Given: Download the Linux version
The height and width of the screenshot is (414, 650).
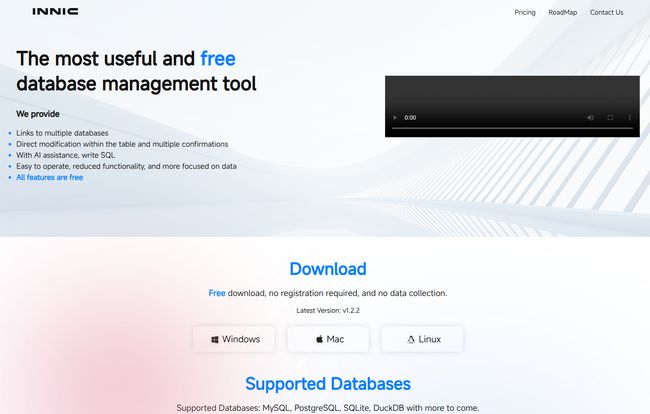Looking at the screenshot, I should click(422, 339).
